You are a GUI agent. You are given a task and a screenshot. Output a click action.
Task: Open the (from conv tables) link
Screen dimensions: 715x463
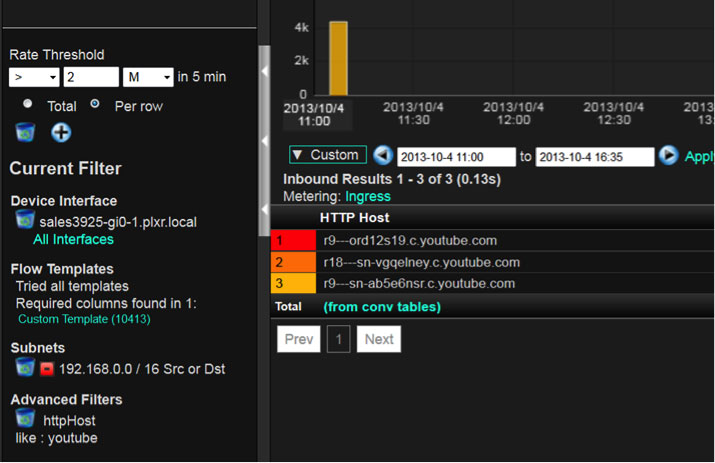[382, 307]
